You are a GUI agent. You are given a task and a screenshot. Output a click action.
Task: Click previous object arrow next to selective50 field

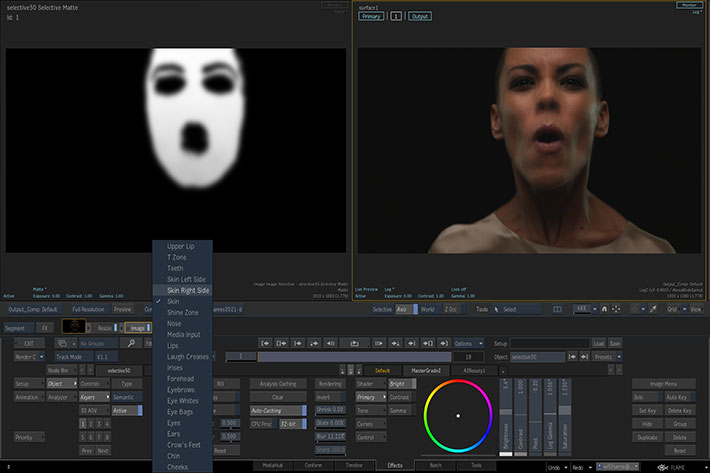(x=573, y=357)
